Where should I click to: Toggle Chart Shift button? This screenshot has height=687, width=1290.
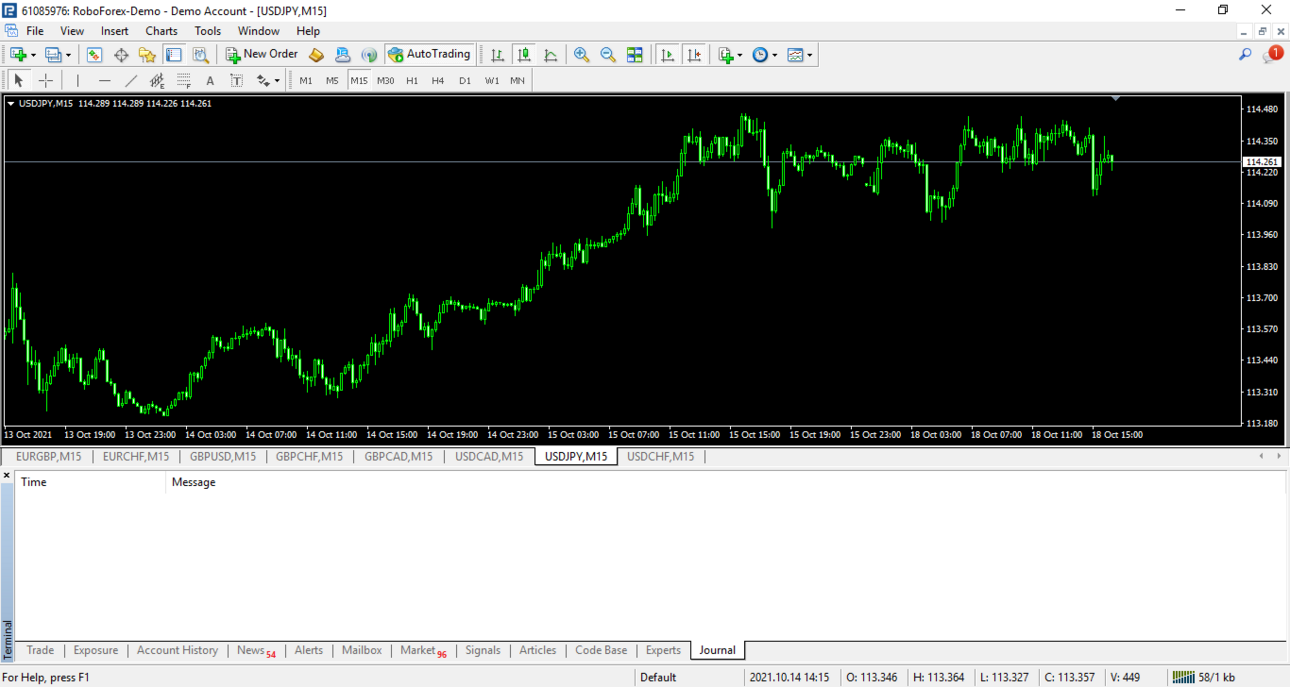(x=694, y=55)
